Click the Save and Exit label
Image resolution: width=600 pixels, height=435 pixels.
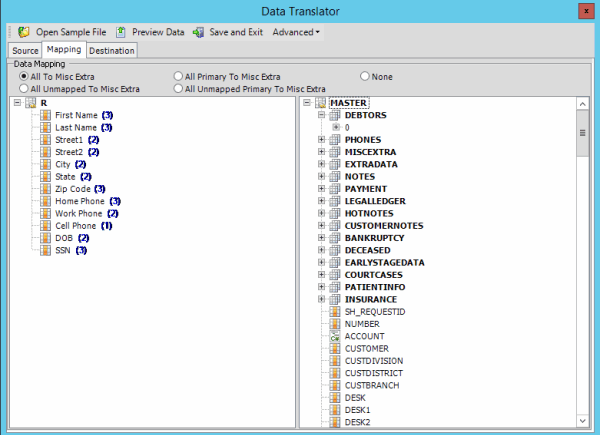tap(237, 32)
